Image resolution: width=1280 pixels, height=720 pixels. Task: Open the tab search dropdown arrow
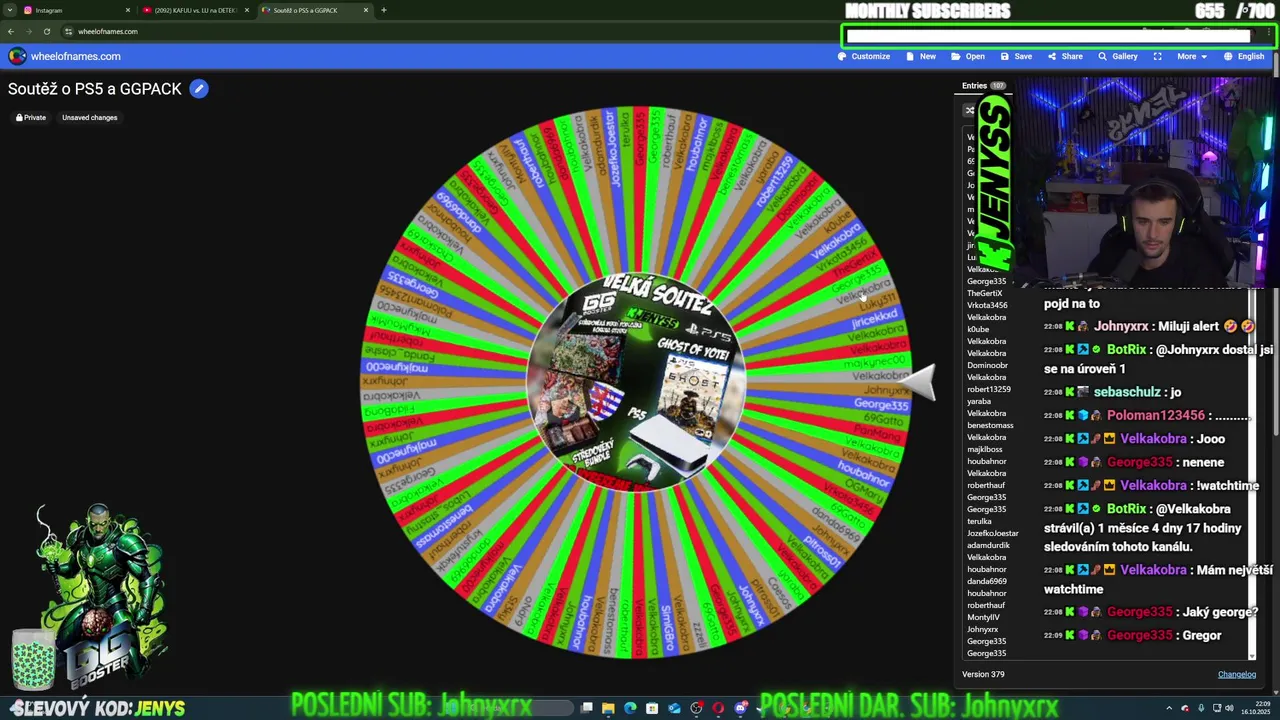coord(9,10)
